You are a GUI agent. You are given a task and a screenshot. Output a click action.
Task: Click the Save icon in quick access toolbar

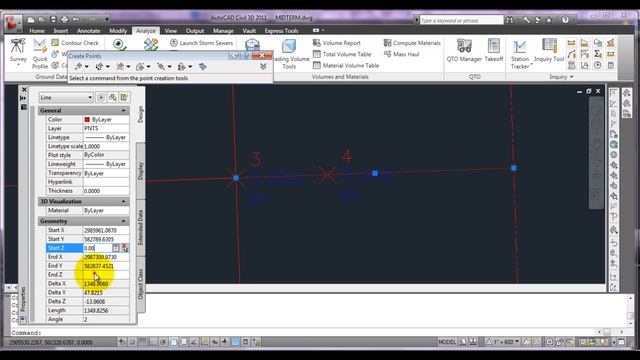53,19
